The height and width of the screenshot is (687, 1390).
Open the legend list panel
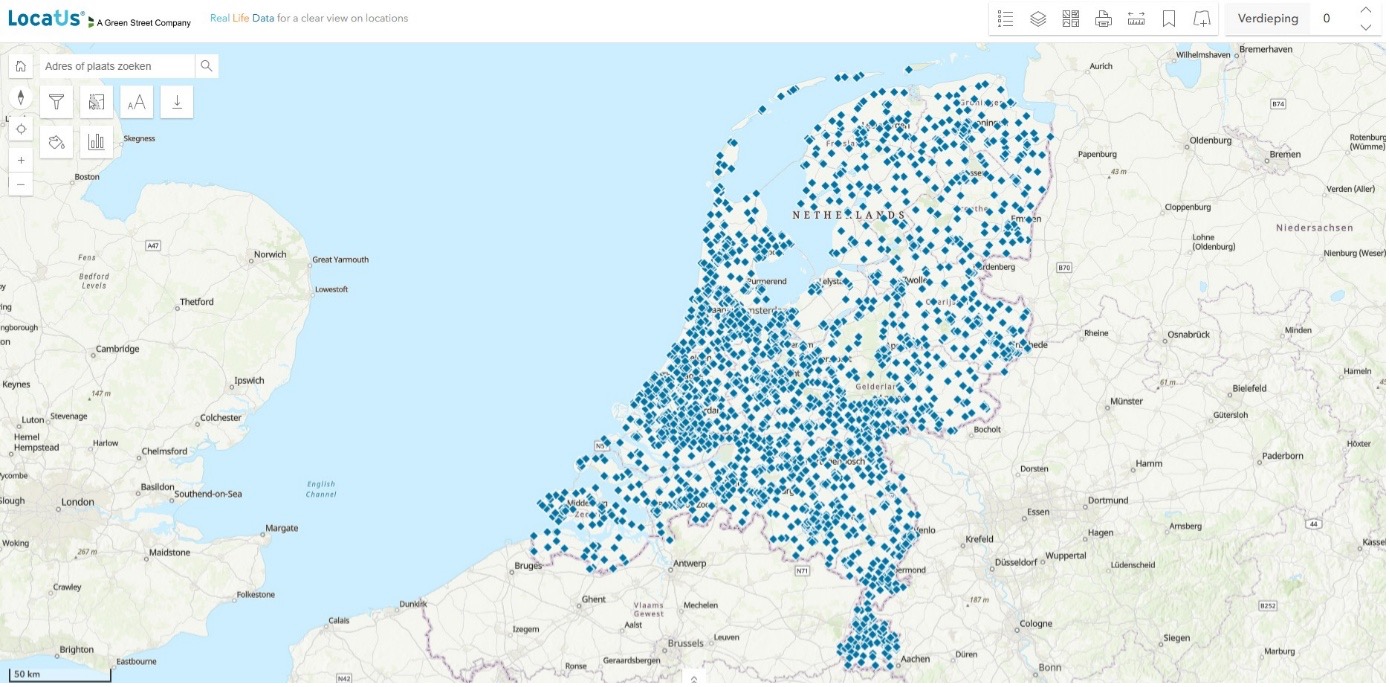1005,19
